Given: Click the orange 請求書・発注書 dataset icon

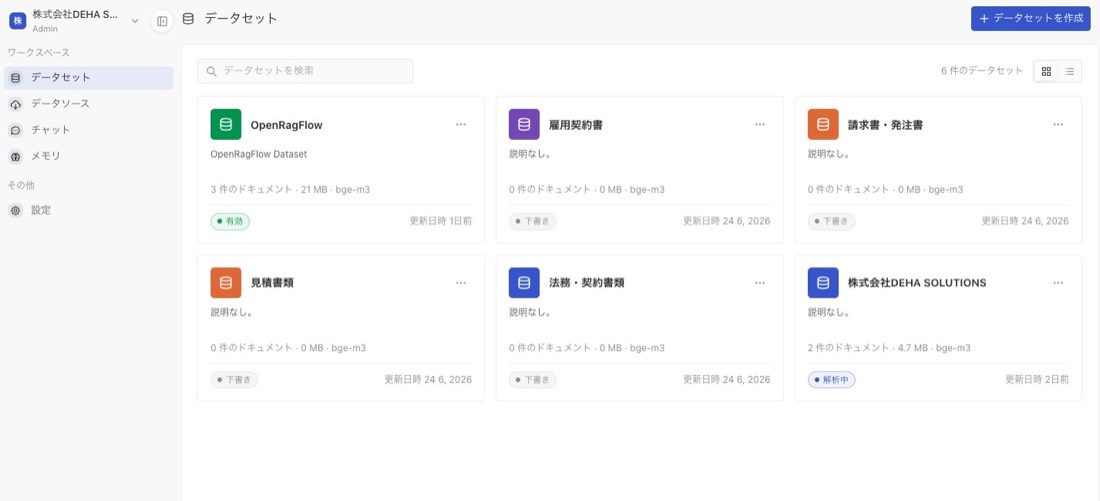Looking at the screenshot, I should (823, 124).
